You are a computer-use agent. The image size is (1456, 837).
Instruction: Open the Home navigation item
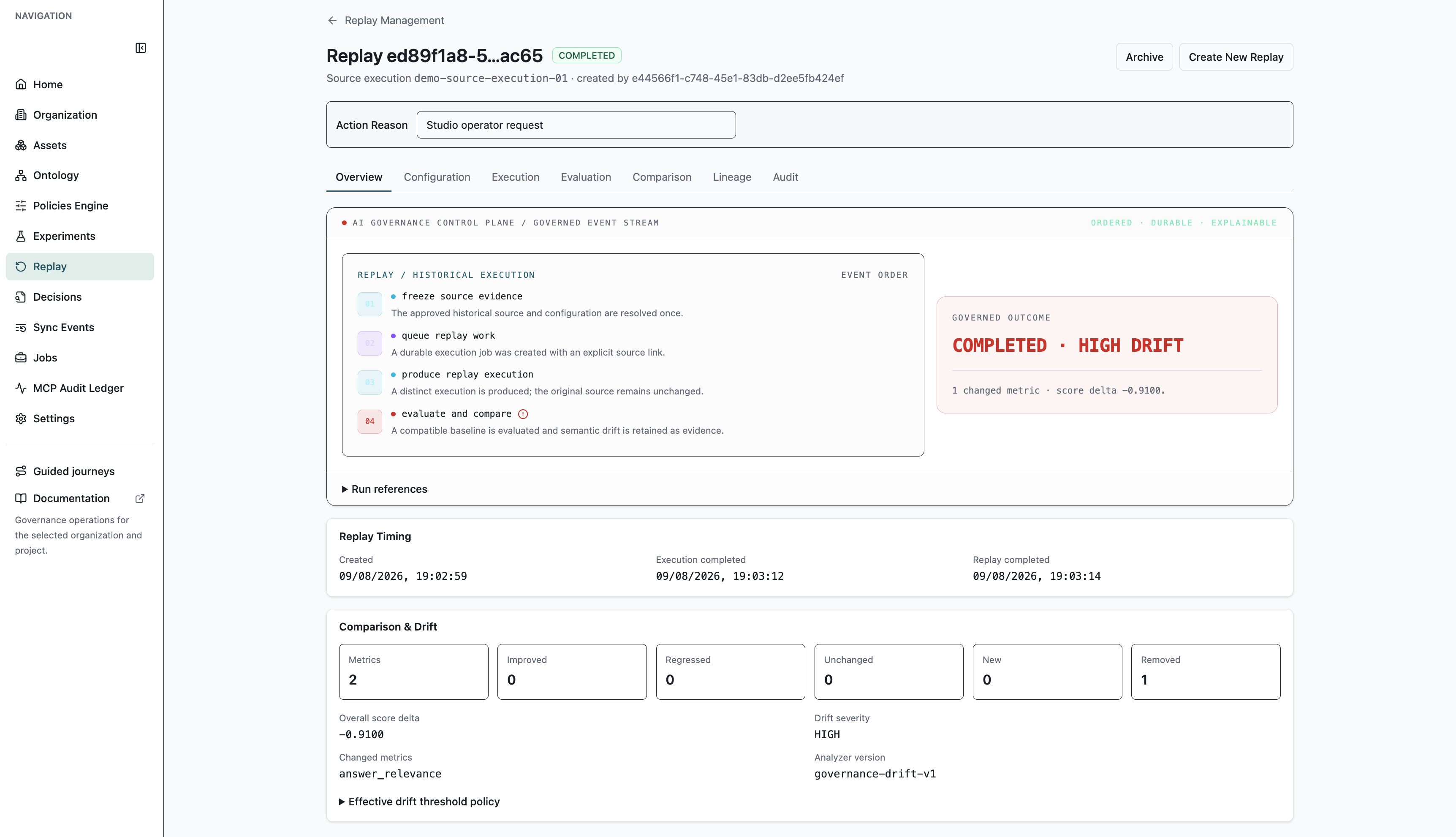(80, 84)
